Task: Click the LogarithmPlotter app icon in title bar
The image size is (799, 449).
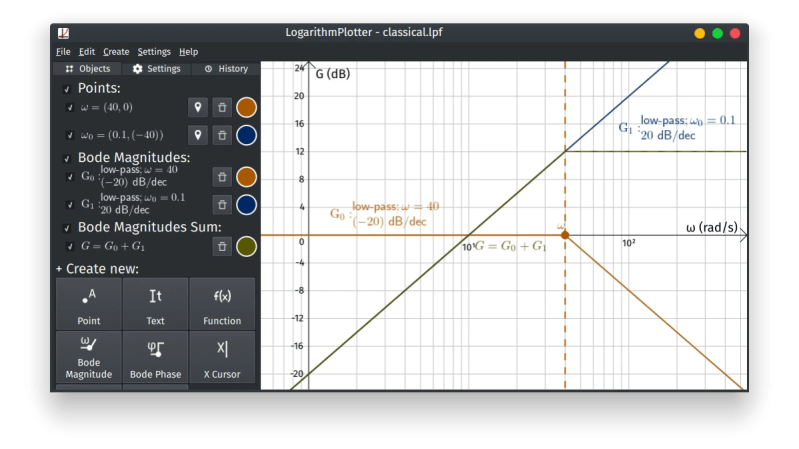Action: coord(63,33)
